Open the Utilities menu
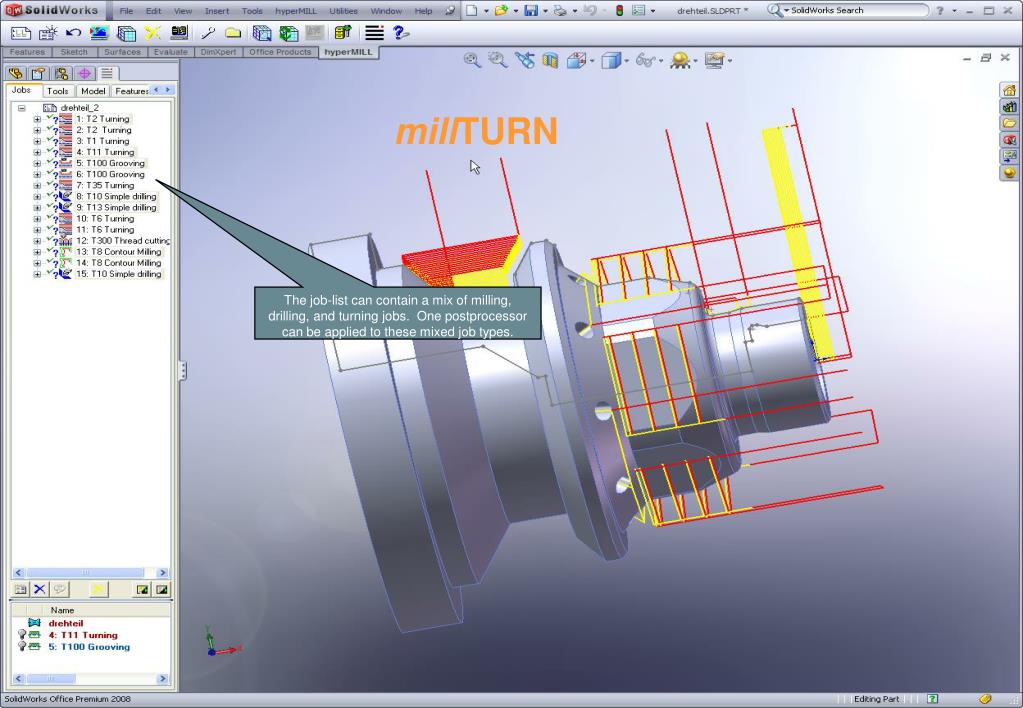The height and width of the screenshot is (708, 1023). click(343, 11)
